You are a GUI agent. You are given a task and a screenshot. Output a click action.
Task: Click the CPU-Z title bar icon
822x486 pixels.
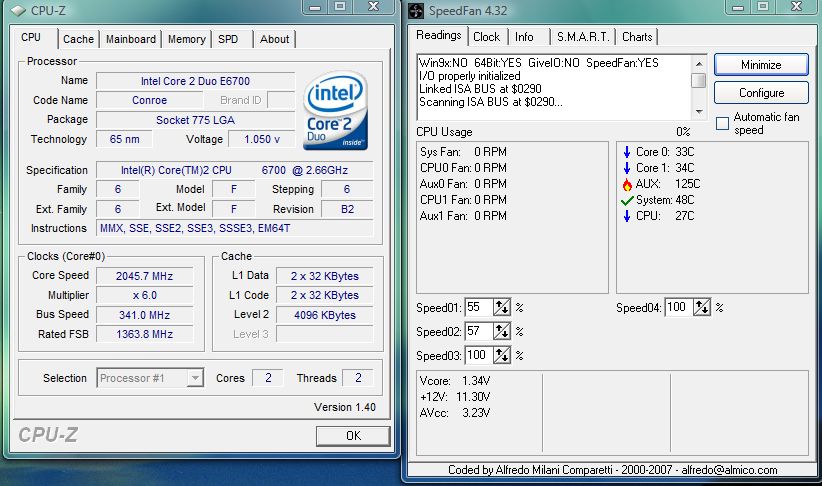click(18, 10)
